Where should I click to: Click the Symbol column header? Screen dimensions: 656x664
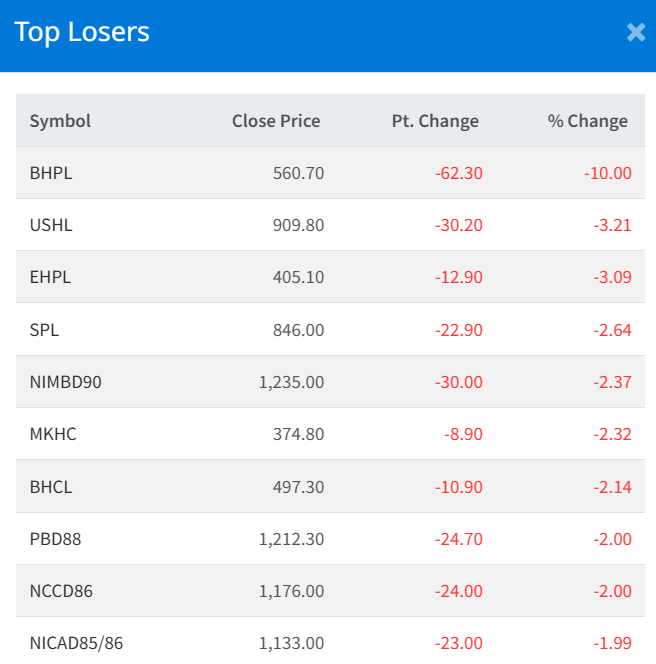60,121
